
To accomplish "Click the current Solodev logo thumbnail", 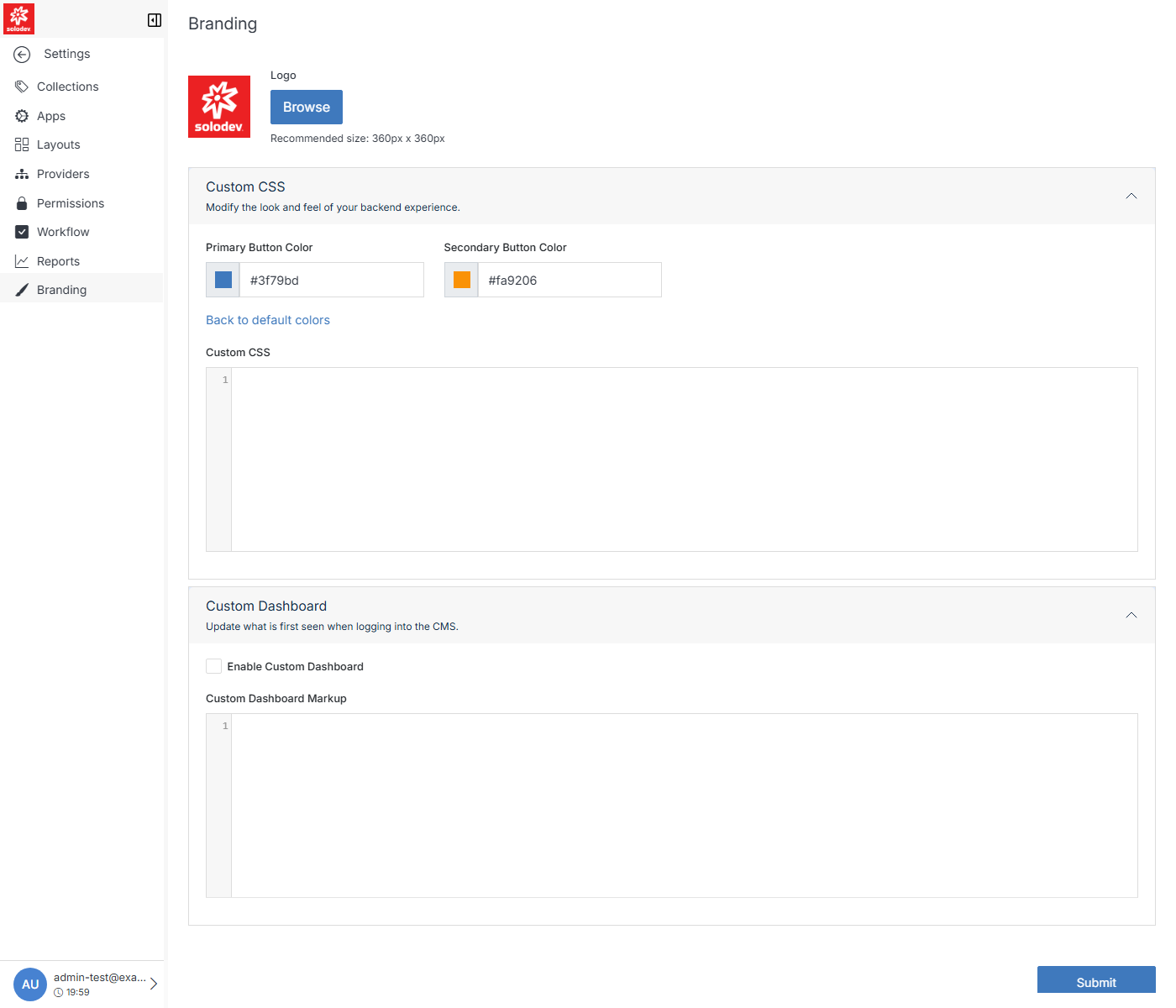I will tap(219, 107).
